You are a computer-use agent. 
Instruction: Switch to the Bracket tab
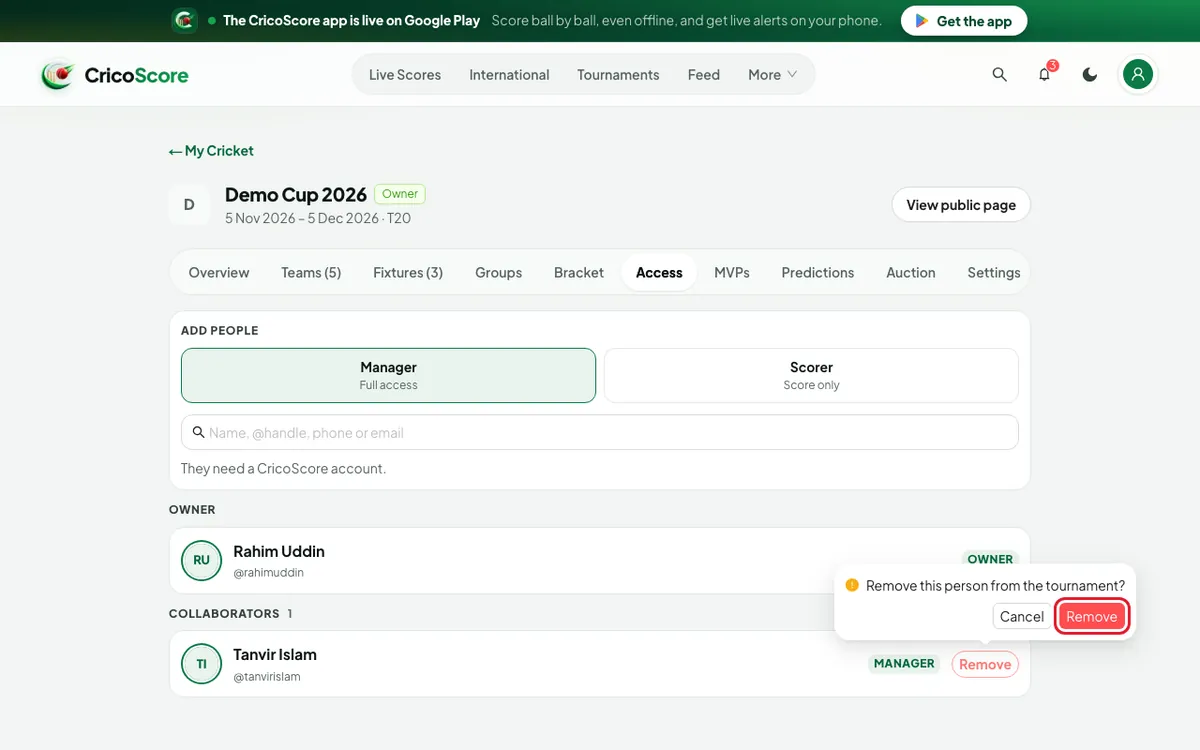pos(579,272)
